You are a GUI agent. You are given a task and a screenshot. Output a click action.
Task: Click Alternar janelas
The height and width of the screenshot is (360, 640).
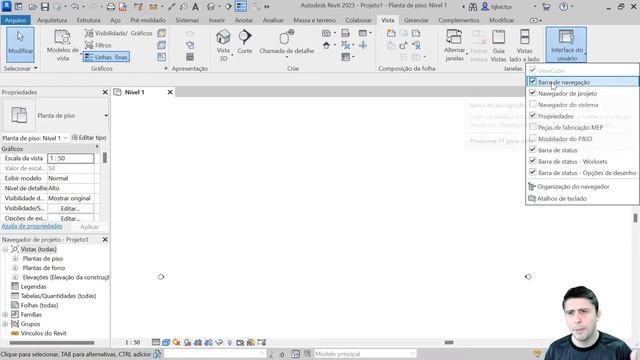pyautogui.click(x=454, y=45)
